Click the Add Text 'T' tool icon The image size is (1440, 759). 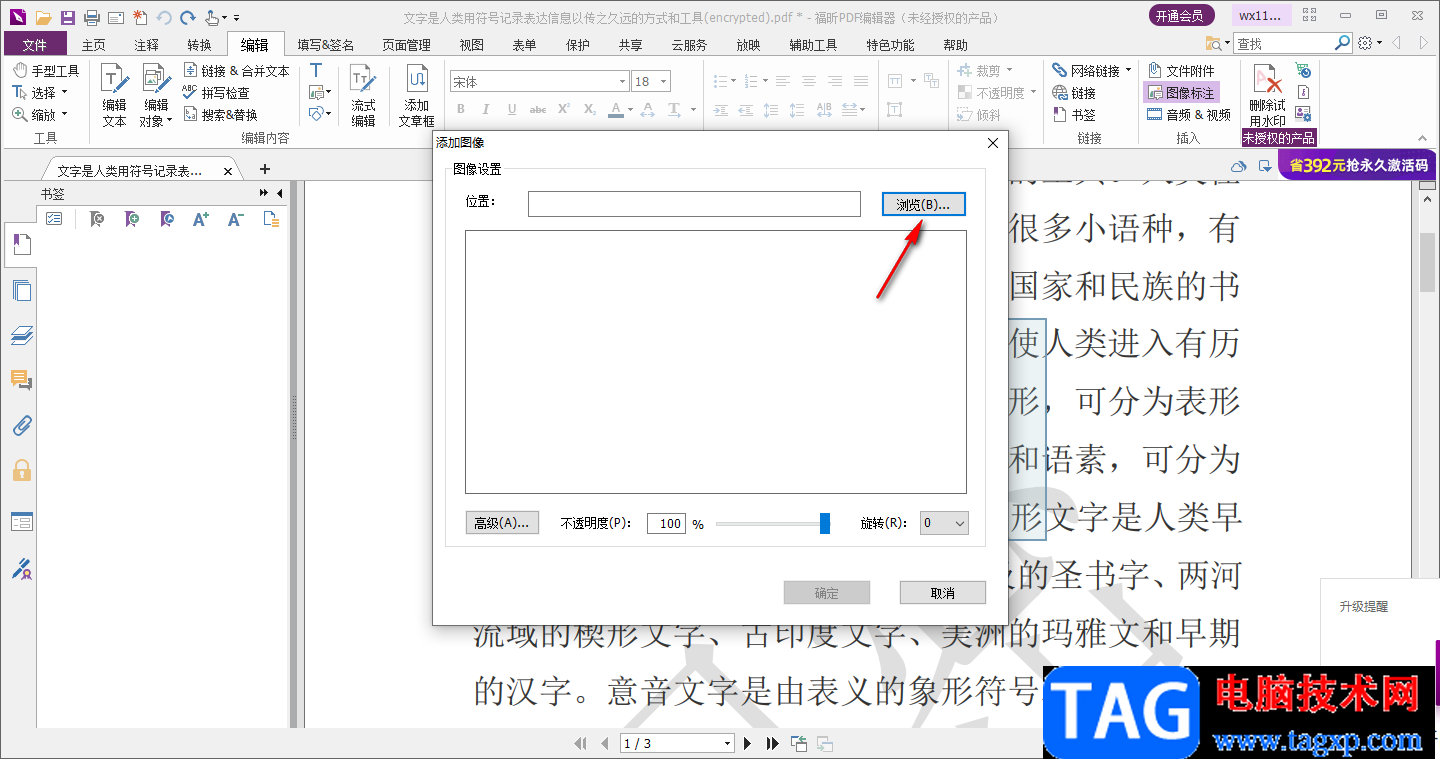316,71
